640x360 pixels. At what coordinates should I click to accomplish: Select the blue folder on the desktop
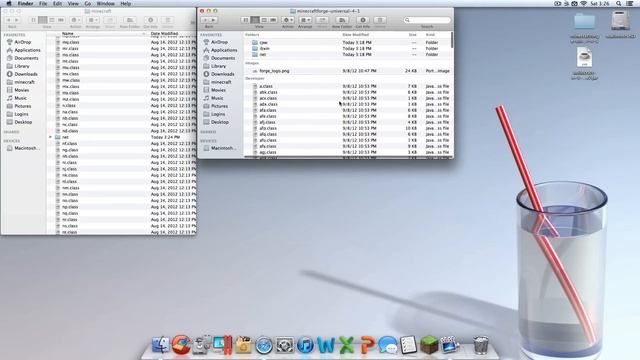pyautogui.click(x=584, y=21)
